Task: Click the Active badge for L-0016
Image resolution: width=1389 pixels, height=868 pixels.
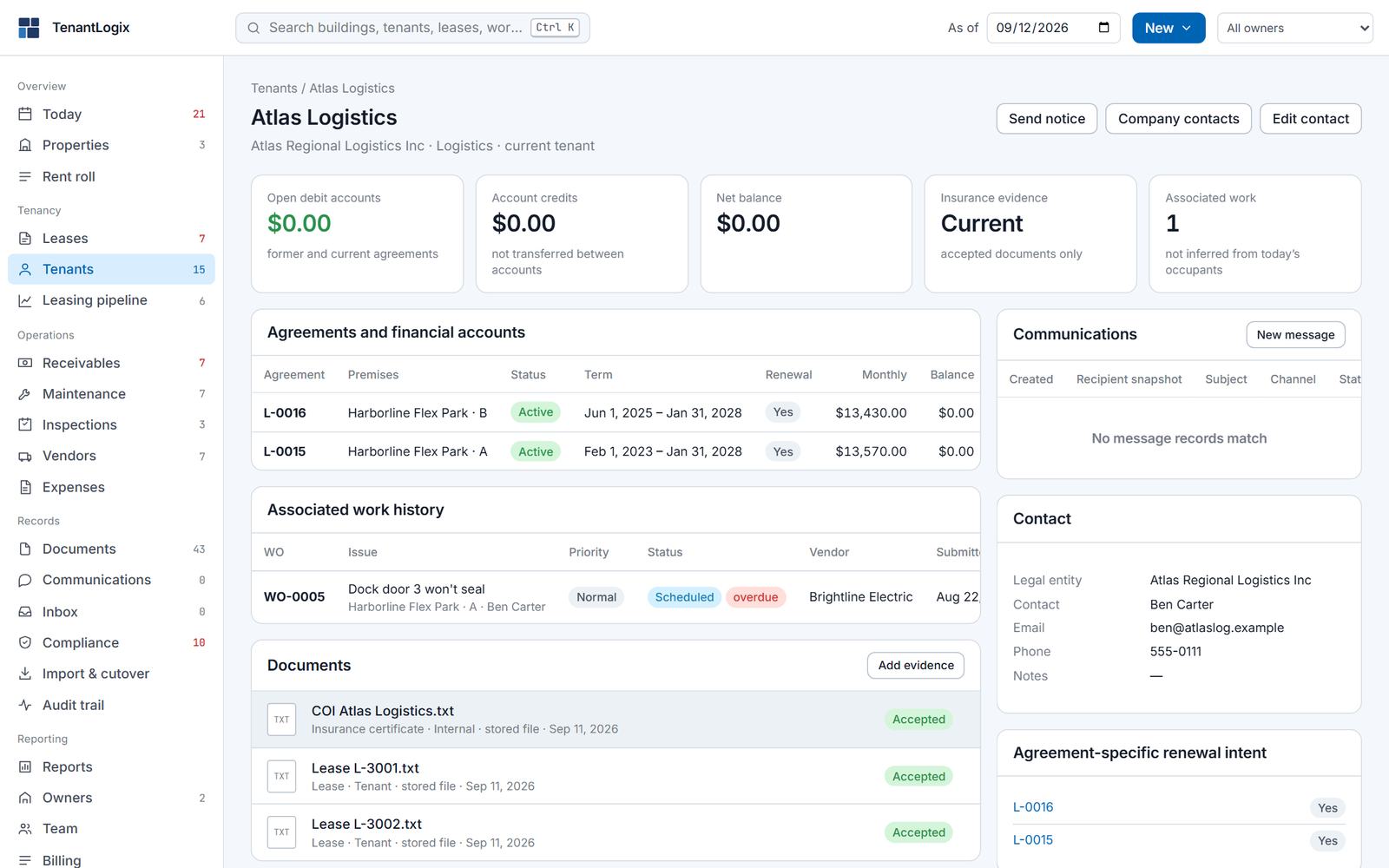Action: coord(536,412)
